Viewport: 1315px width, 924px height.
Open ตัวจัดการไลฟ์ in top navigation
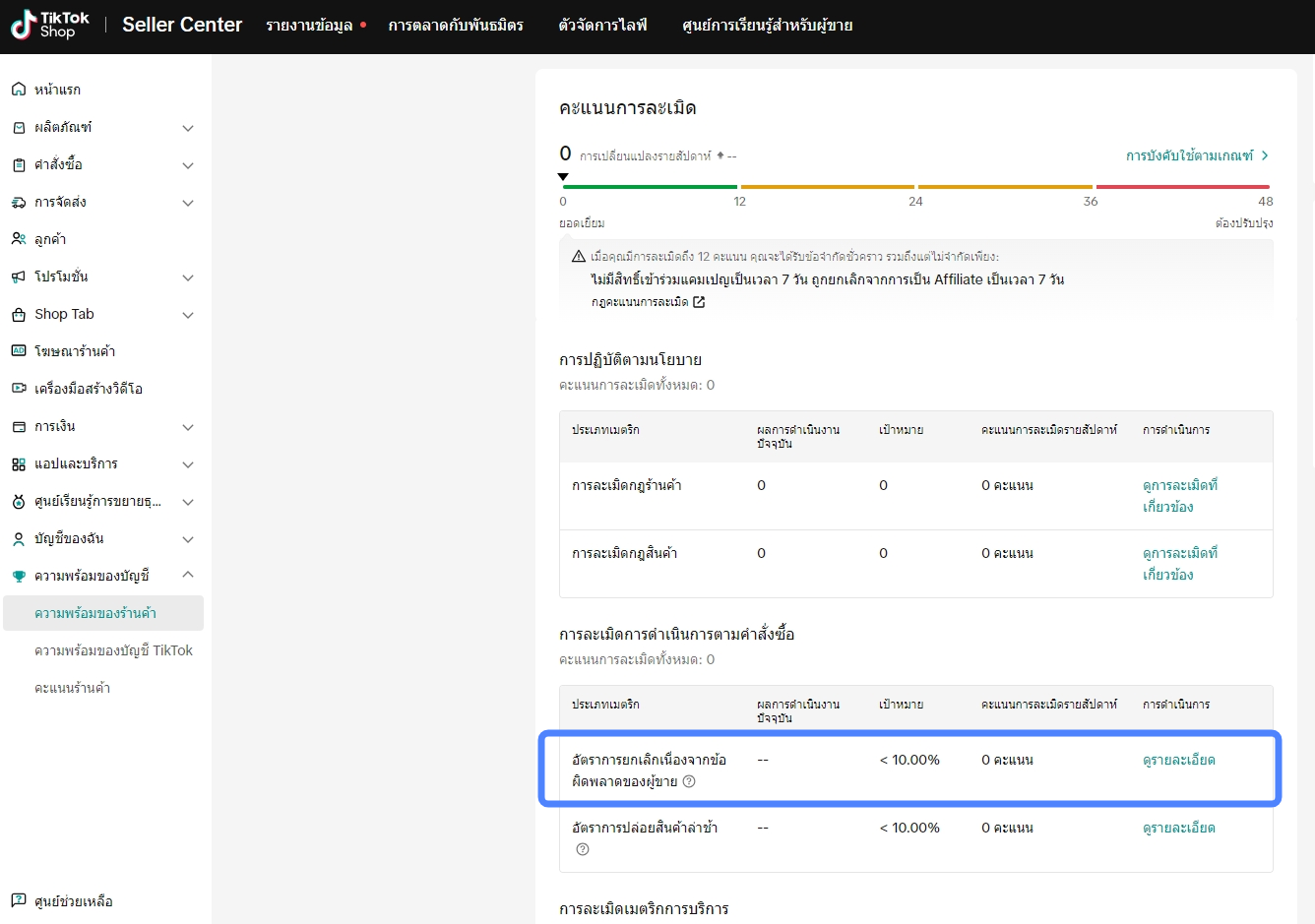602,25
